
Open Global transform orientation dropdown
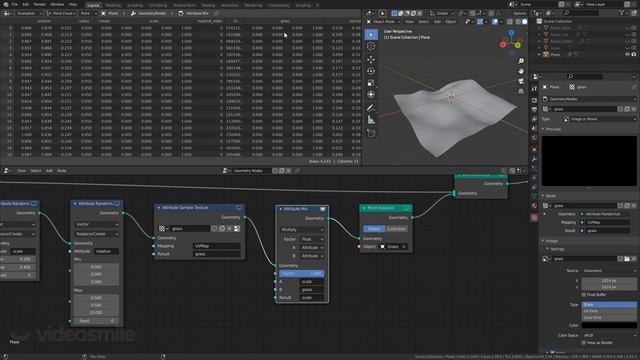click(442, 13)
